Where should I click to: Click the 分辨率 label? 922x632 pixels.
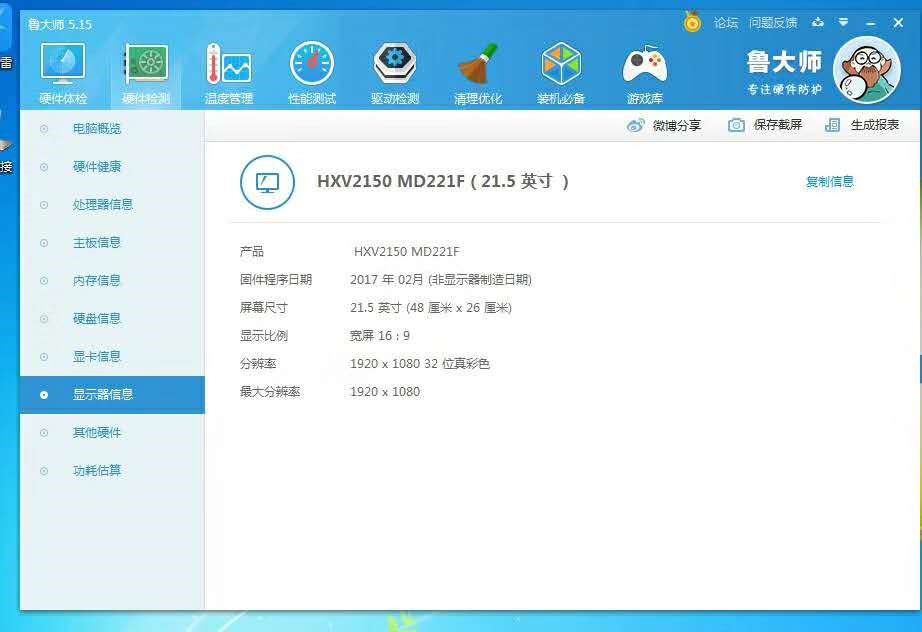click(x=258, y=364)
